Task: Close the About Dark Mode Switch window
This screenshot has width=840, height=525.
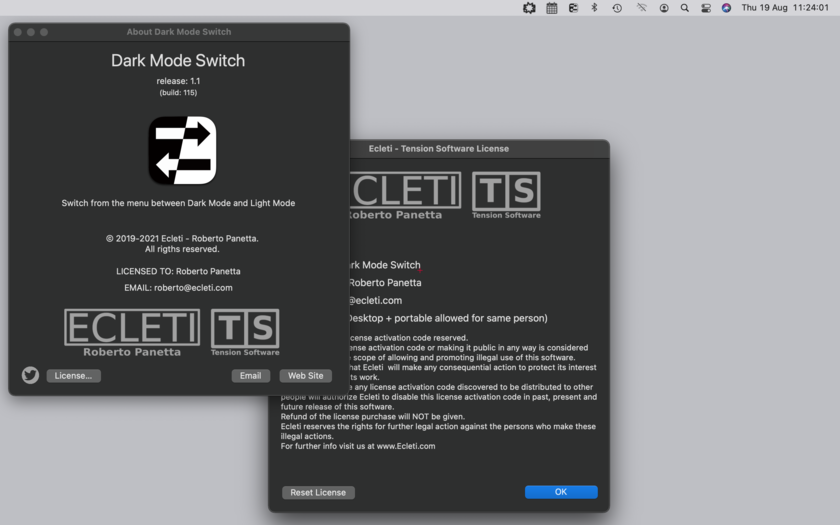Action: (18, 32)
